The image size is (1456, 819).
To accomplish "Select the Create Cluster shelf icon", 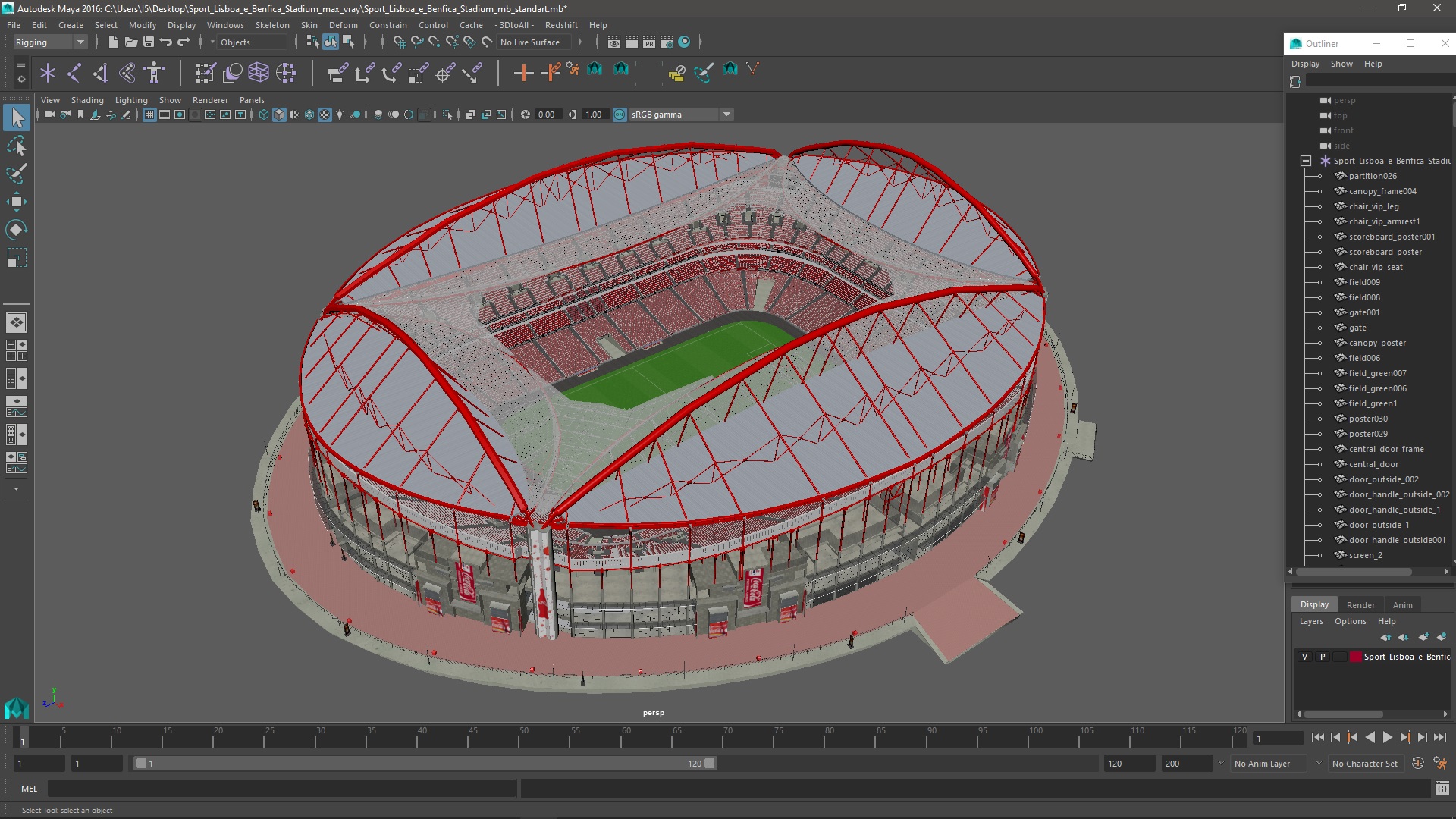I will (286, 73).
